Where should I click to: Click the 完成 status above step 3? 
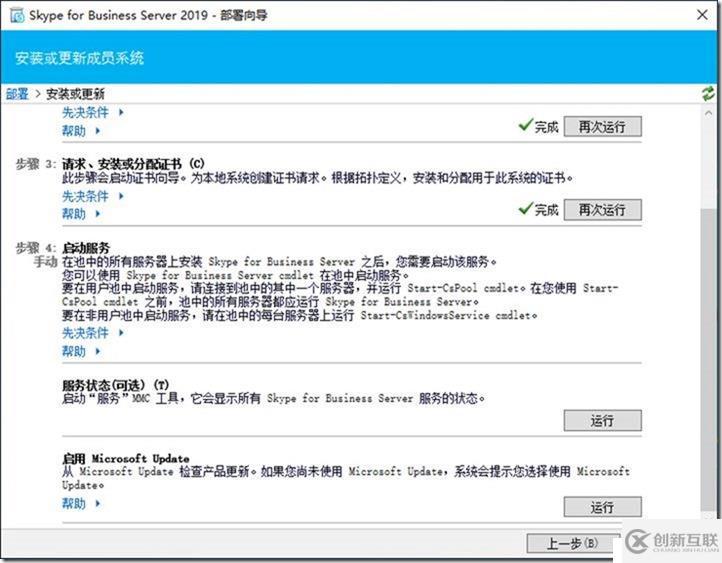pos(538,126)
